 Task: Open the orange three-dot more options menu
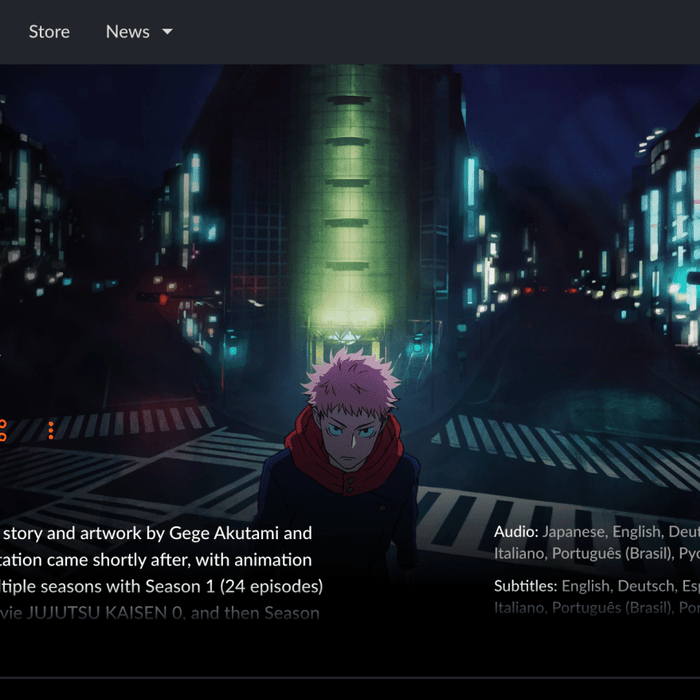(x=51, y=431)
